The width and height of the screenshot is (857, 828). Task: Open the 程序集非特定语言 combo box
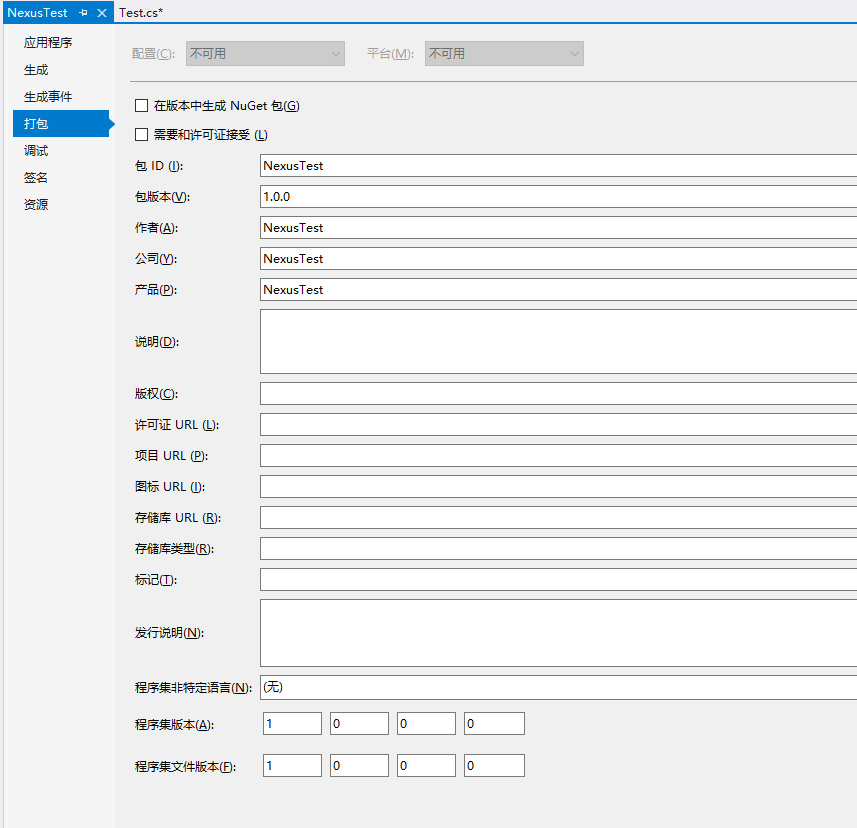click(x=559, y=688)
